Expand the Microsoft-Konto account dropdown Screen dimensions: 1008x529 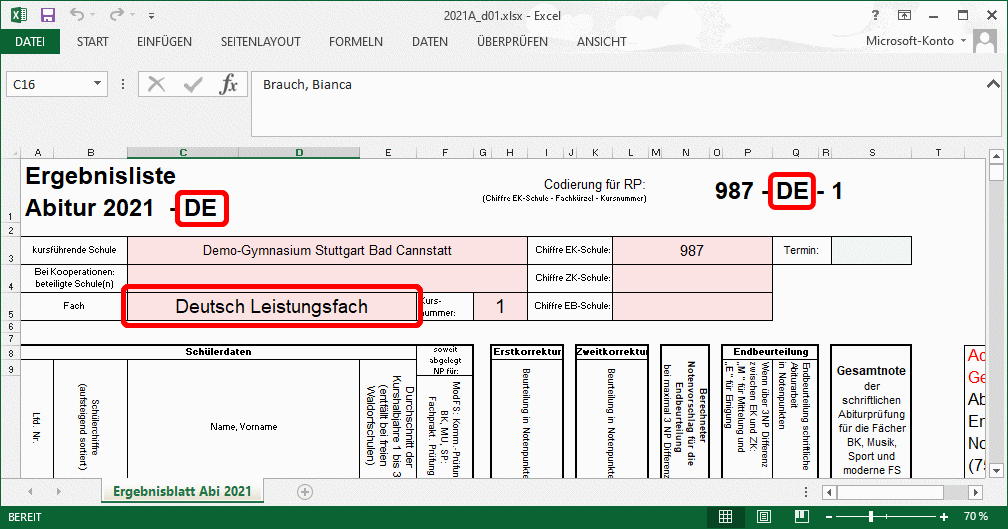pos(963,41)
